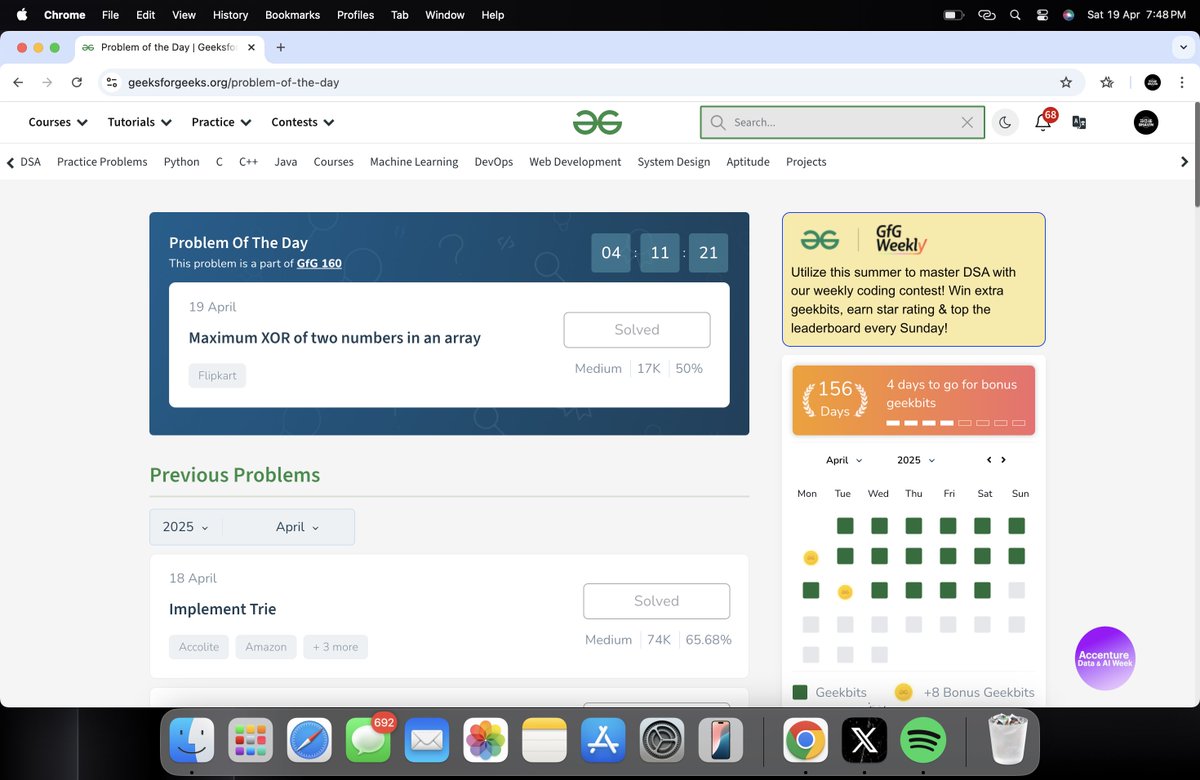Open Mail from the dock
Viewport: 1200px width, 780px height.
click(x=427, y=741)
